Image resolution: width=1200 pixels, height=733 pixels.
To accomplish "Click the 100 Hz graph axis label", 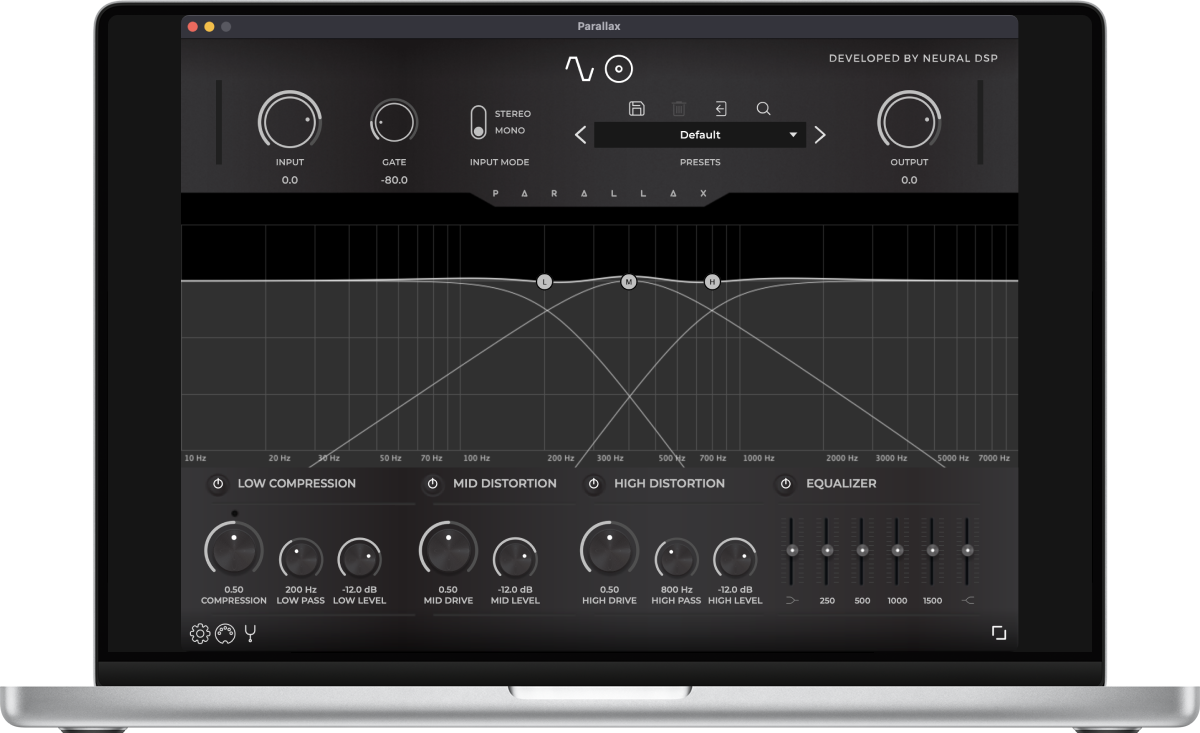I will (x=477, y=458).
